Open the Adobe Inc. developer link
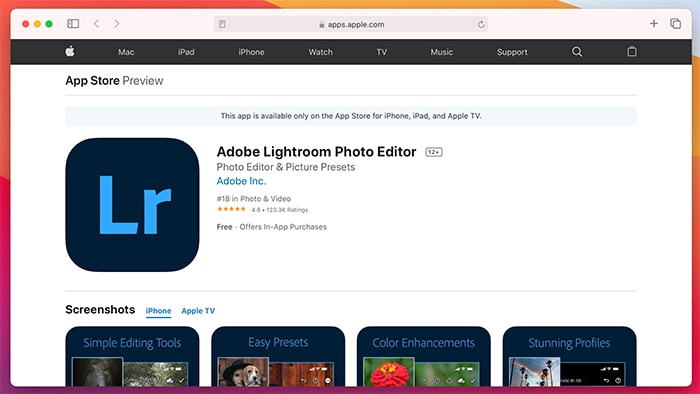This screenshot has height=394, width=700. (x=241, y=181)
